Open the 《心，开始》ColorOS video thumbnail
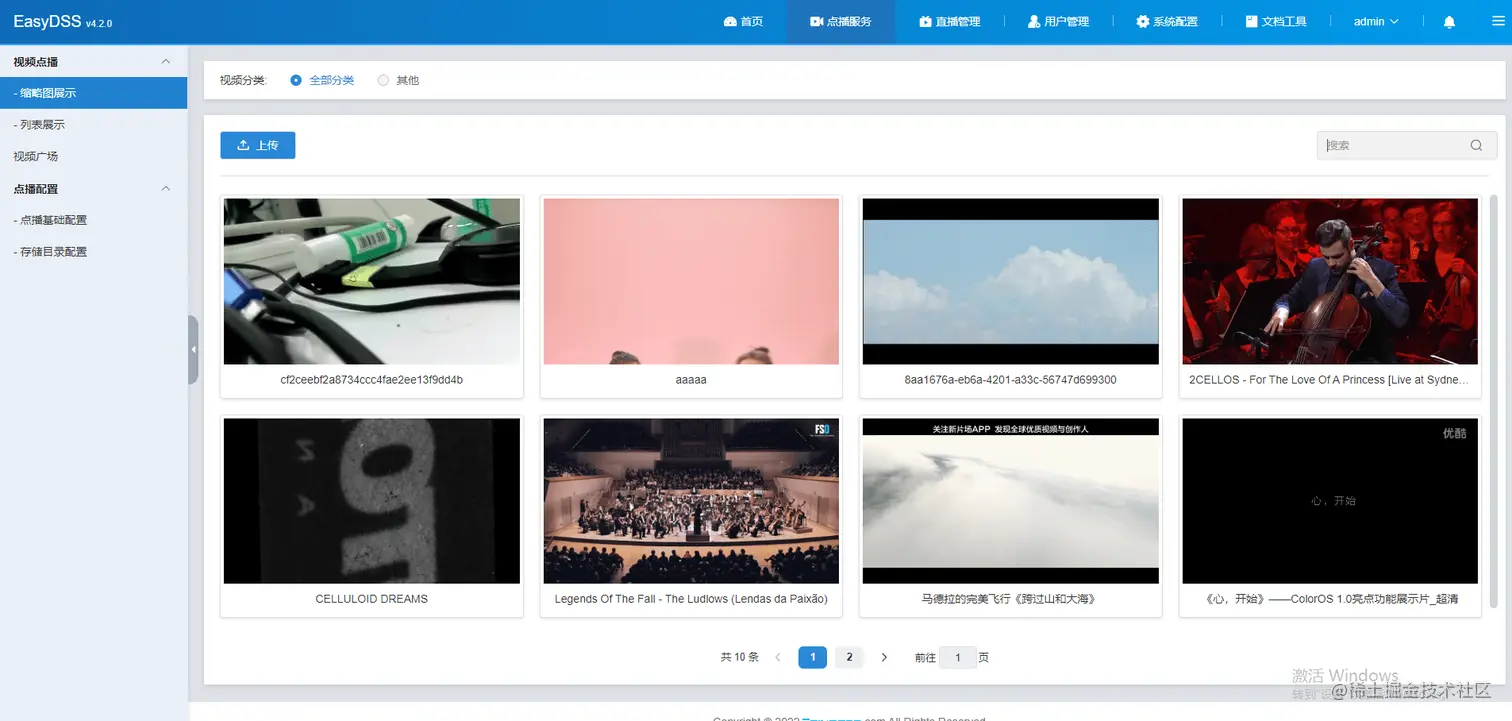 pos(1330,501)
